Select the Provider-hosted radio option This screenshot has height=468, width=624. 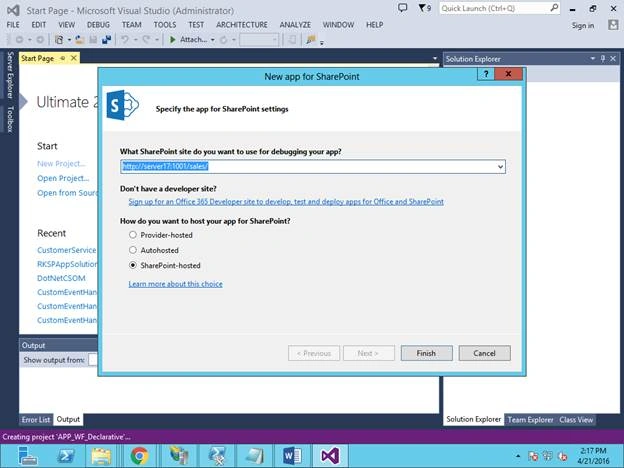point(133,235)
